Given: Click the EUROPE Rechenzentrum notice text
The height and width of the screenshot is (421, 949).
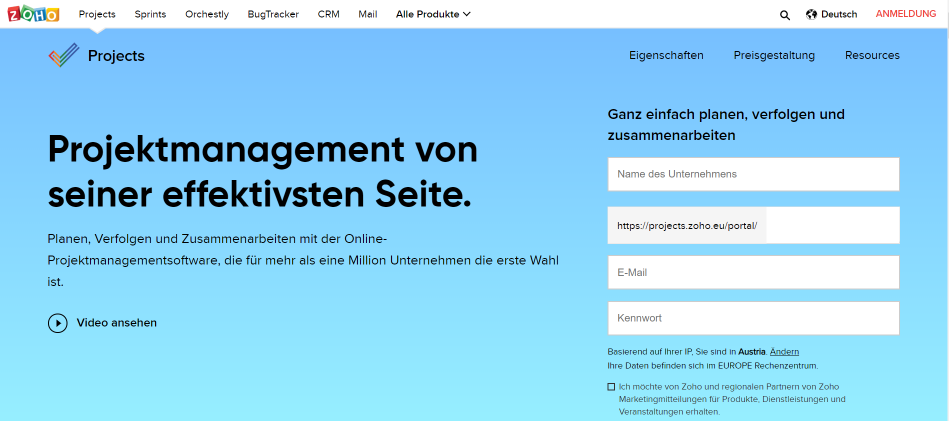Looking at the screenshot, I should point(713,366).
